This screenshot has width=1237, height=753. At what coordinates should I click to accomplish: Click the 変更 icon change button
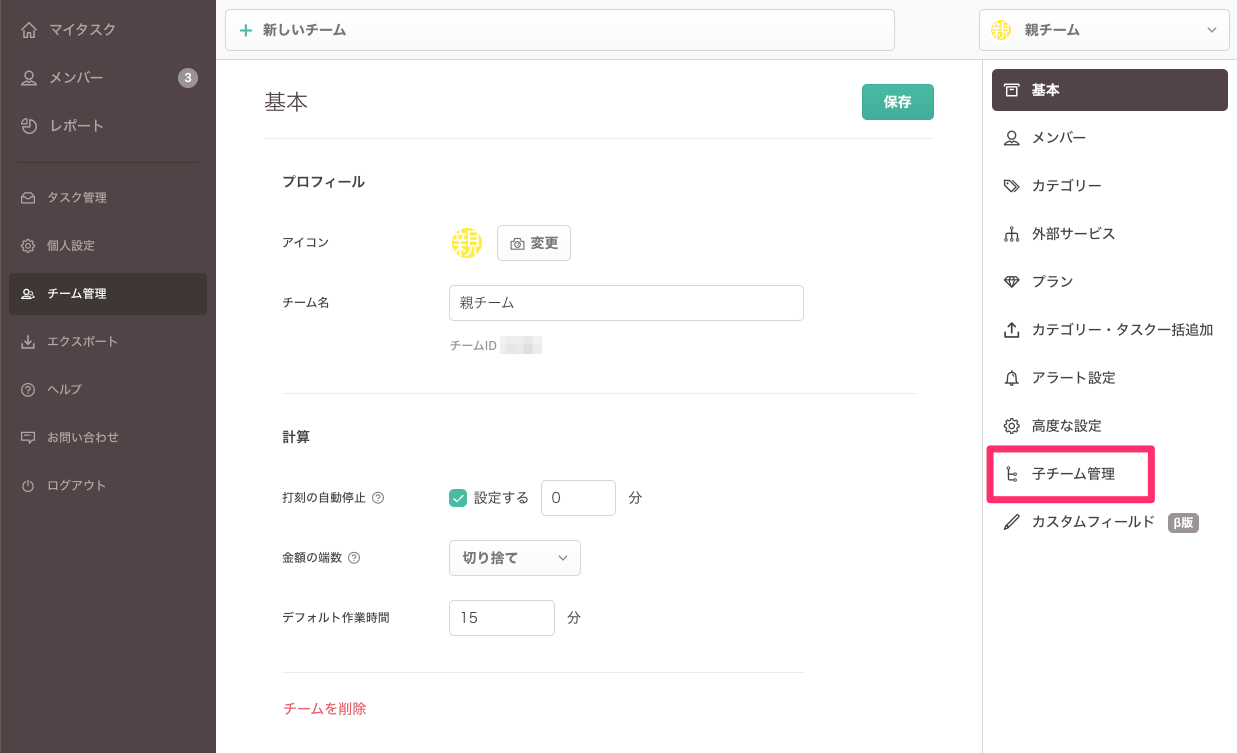coord(534,243)
